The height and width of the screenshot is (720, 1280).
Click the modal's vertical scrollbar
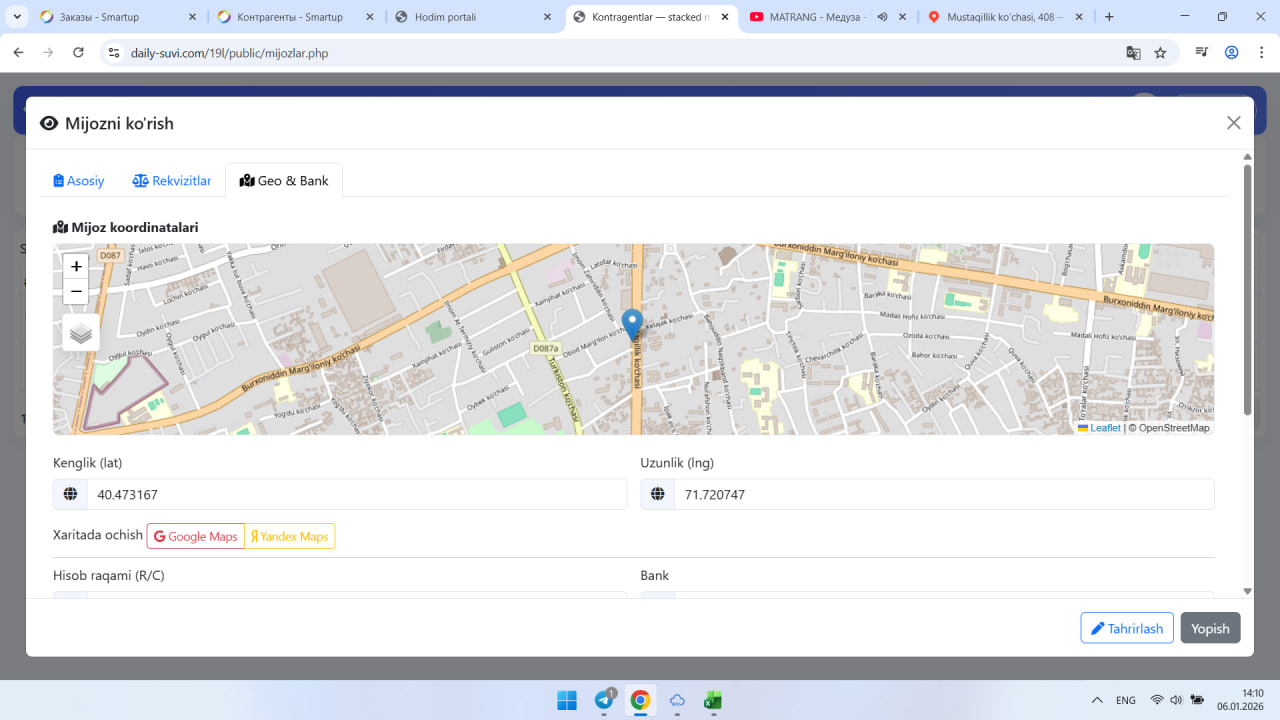click(1247, 290)
